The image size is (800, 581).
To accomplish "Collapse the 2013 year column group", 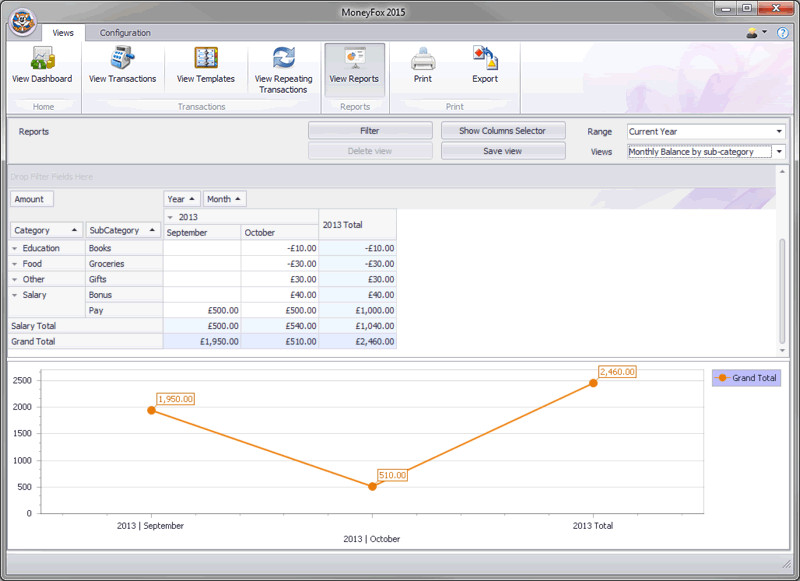I will 170,217.
